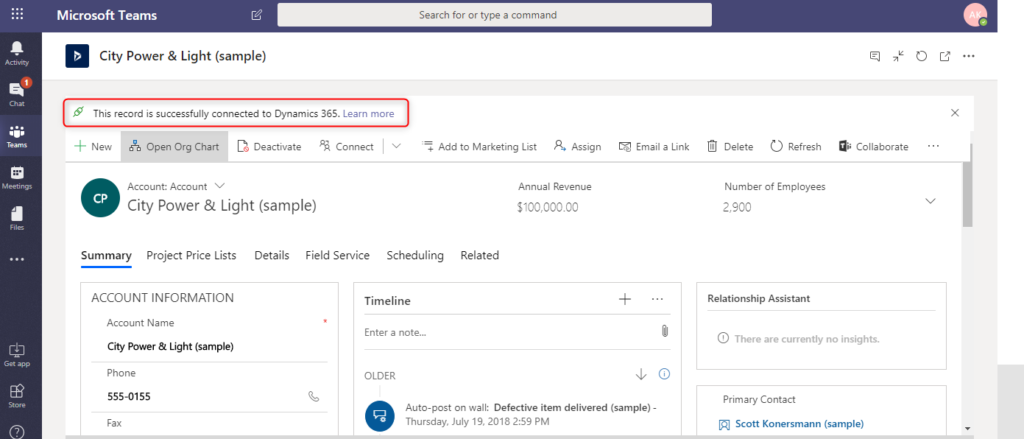Click Add to Marketing List
Image resolution: width=1024 pixels, height=439 pixels.
click(479, 146)
